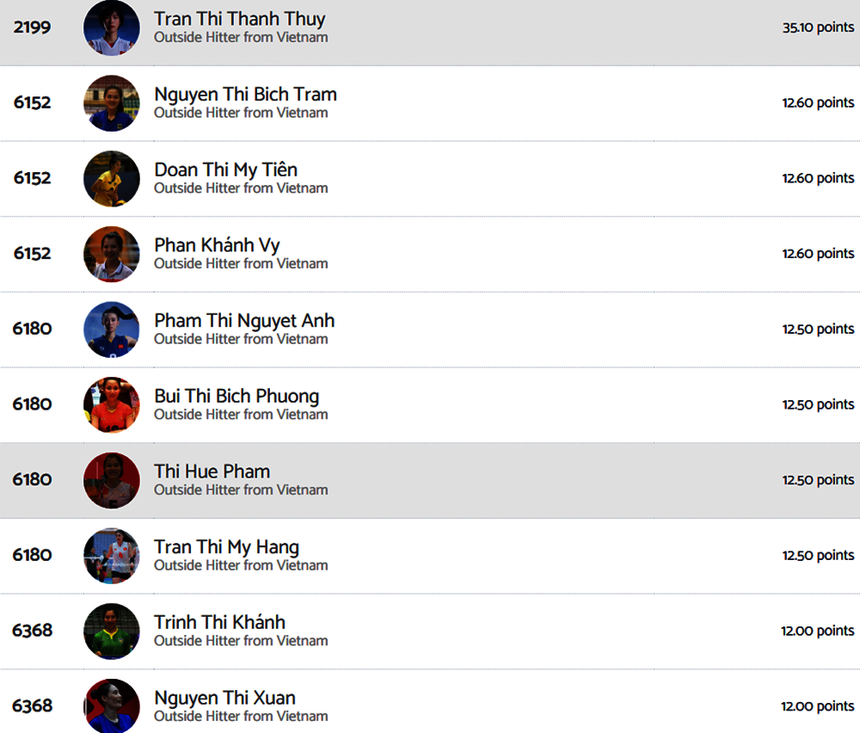Click Tran Thi Thanh Thuy's profile photo
860x733 pixels.
111,28
